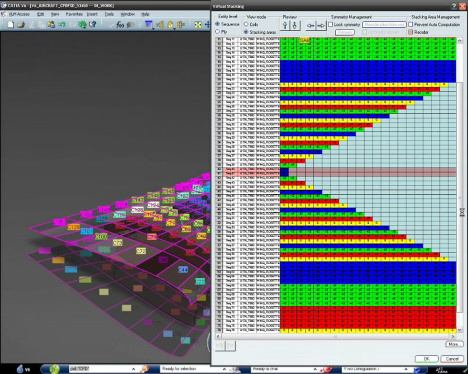This screenshot has width=468, height=374.
Task: Click the second greyed icon at dialog bottom-left
Action: click(231, 346)
